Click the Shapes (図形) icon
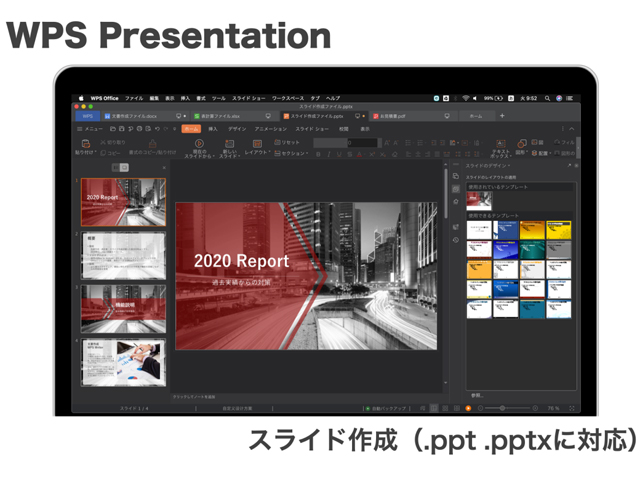The height and width of the screenshot is (480, 640). [x=522, y=143]
